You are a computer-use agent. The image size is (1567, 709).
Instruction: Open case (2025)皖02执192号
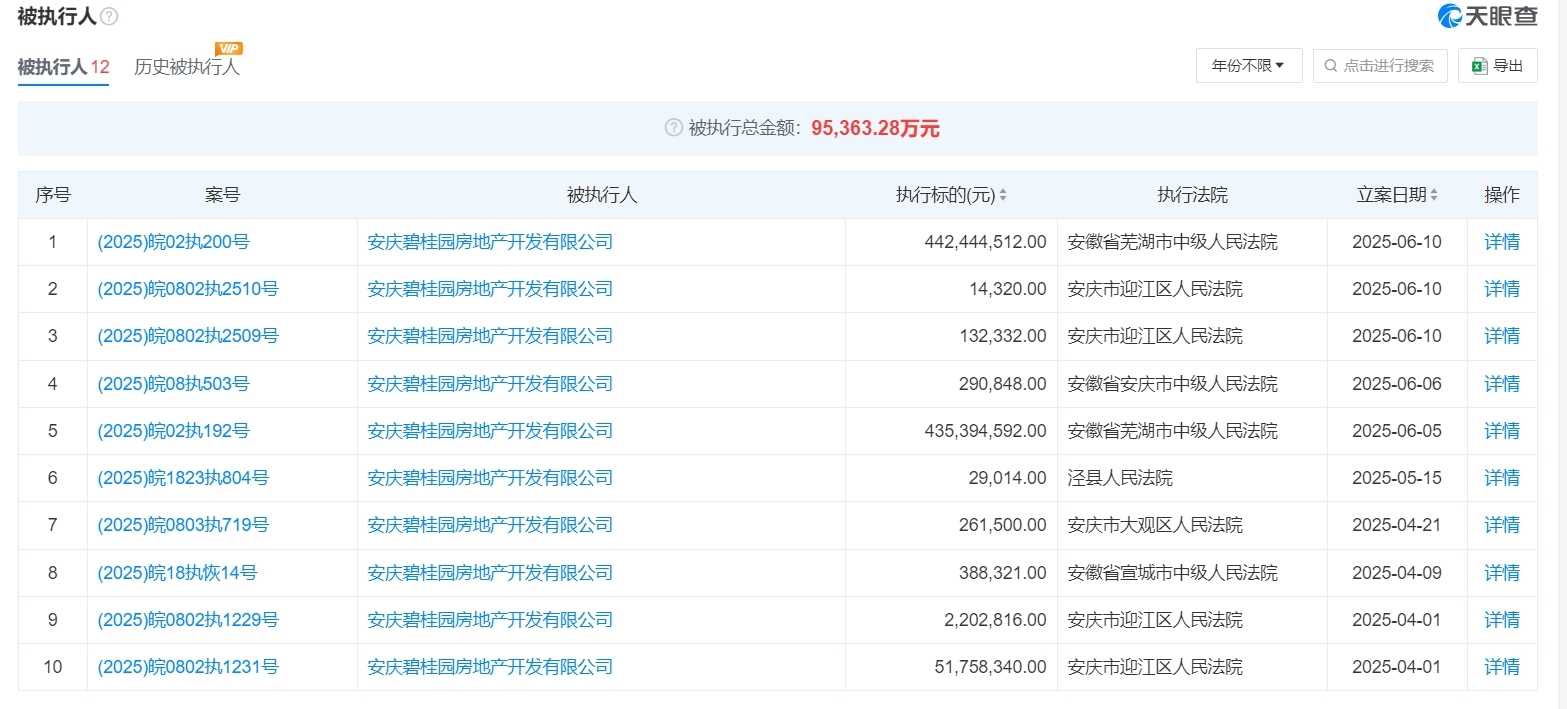174,431
